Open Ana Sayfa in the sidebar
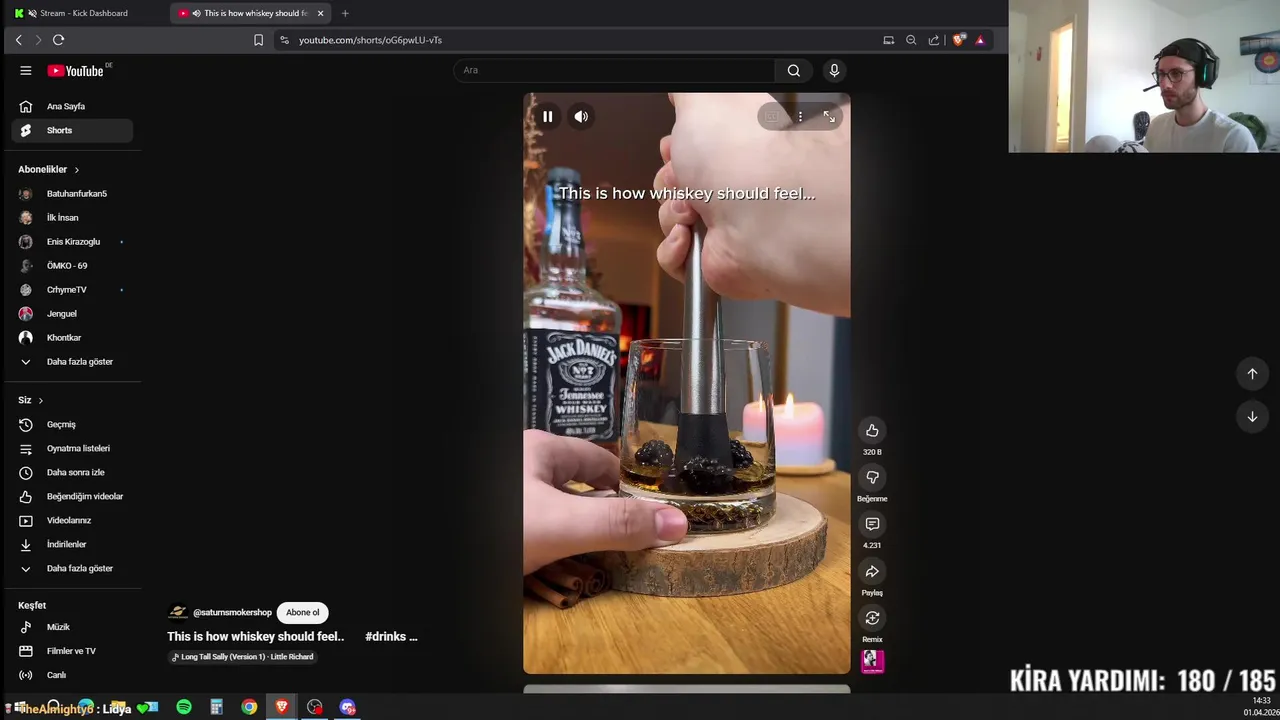 pyautogui.click(x=72, y=106)
